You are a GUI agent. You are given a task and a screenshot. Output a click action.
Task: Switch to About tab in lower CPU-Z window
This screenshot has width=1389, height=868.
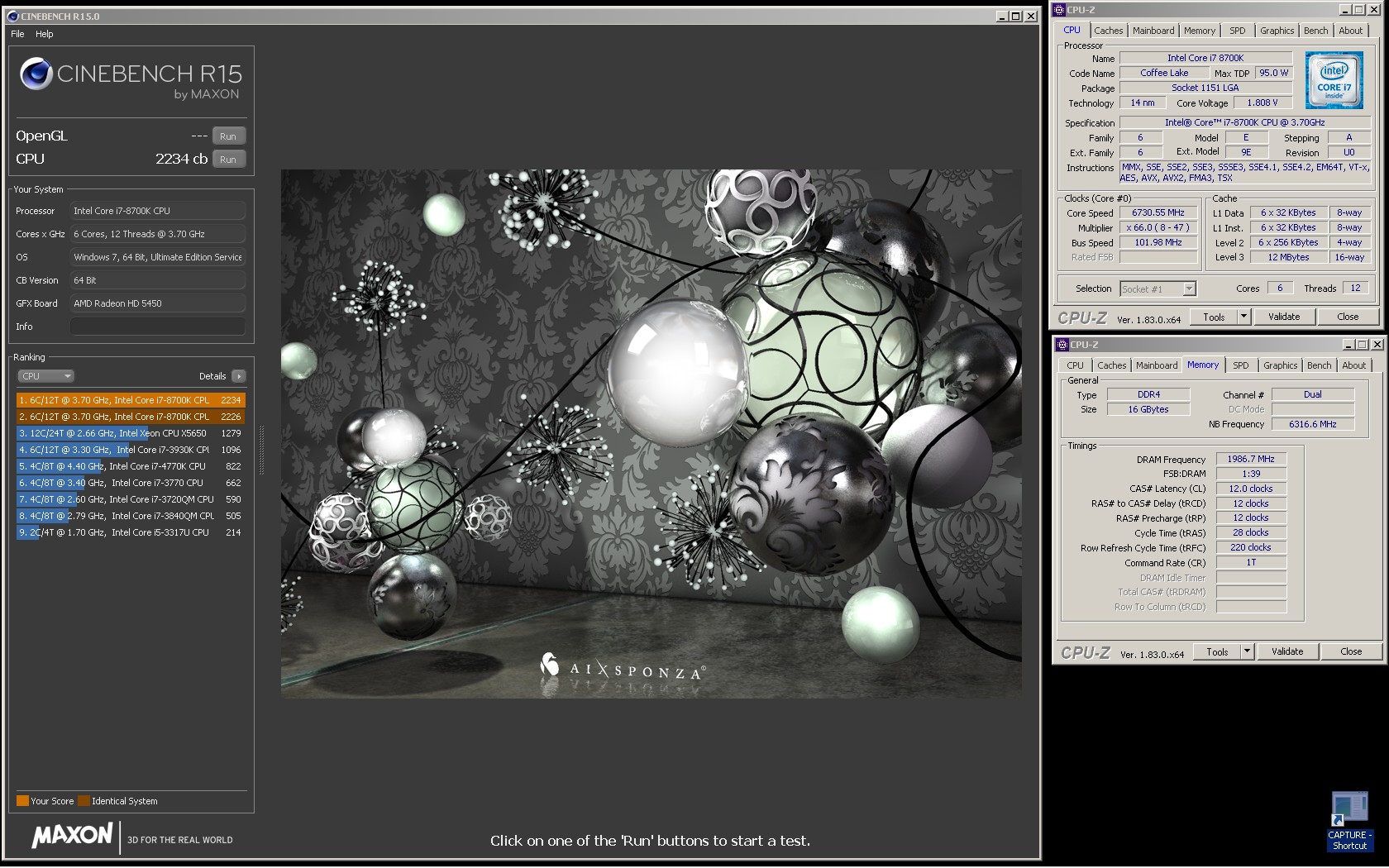[1354, 365]
